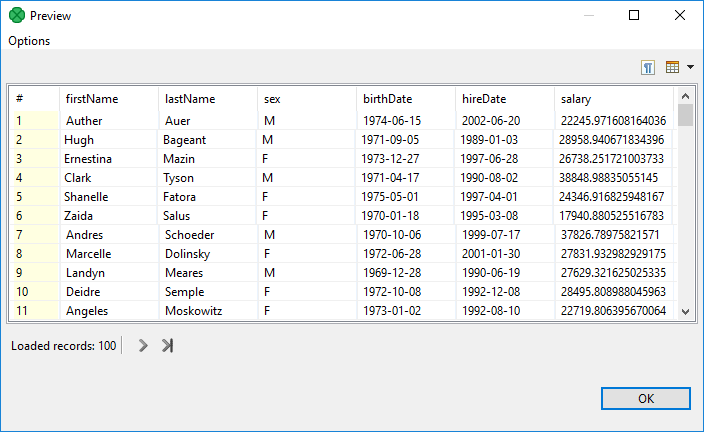Click the firstName column header
This screenshot has height=432, width=704.
coord(92,99)
